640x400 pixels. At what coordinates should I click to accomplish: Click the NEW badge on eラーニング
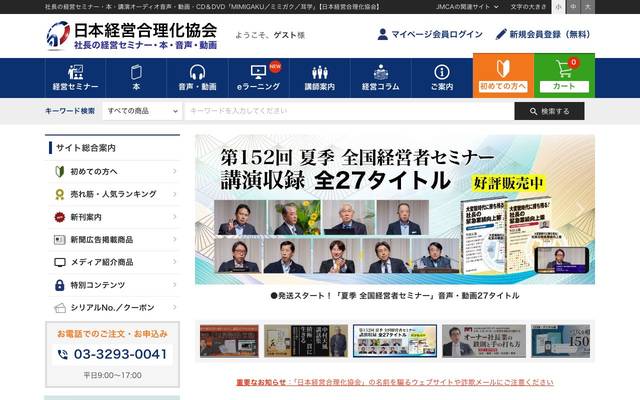click(x=276, y=66)
